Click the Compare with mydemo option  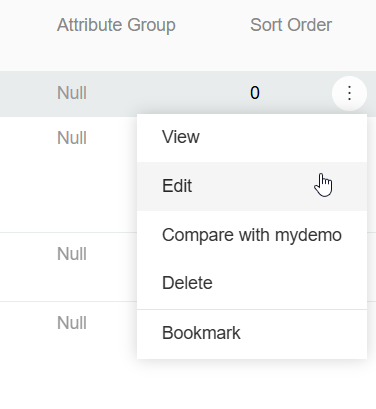point(252,235)
